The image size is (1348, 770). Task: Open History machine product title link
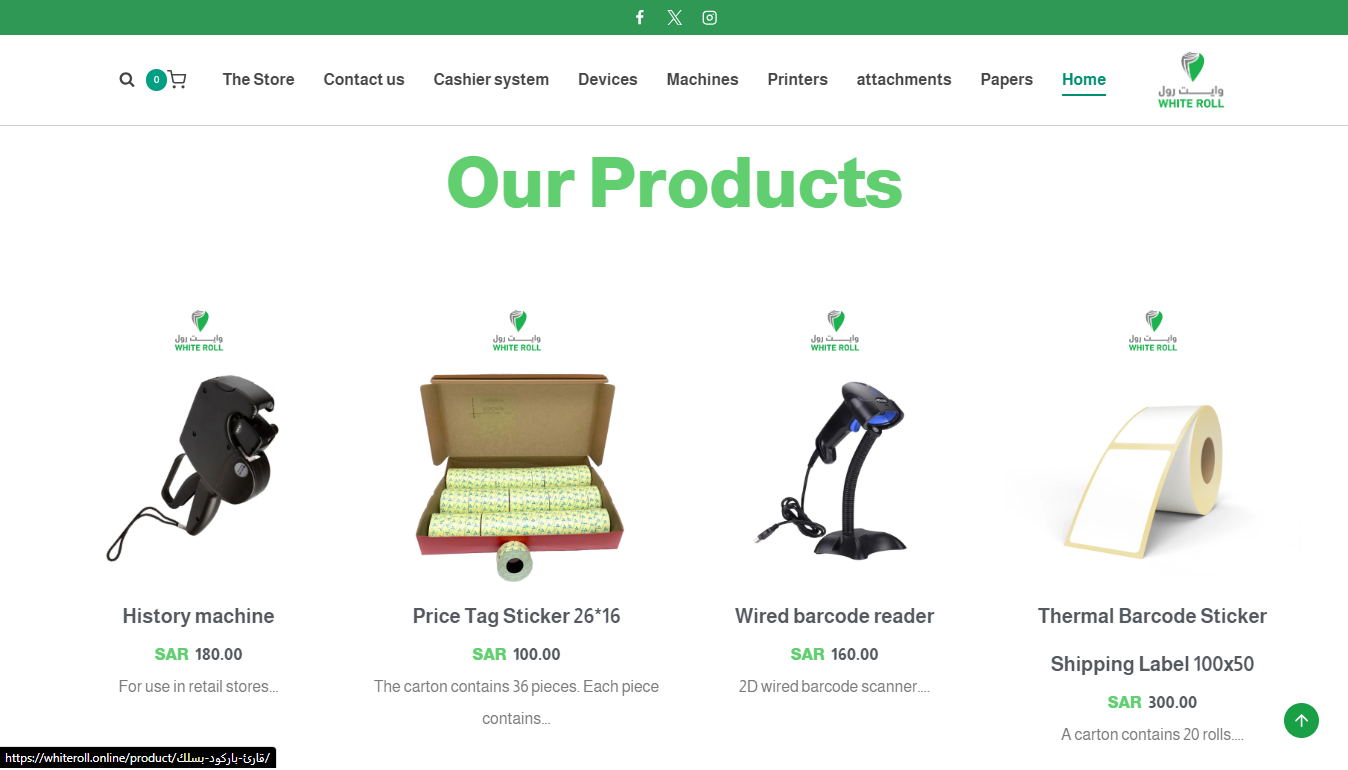click(198, 616)
